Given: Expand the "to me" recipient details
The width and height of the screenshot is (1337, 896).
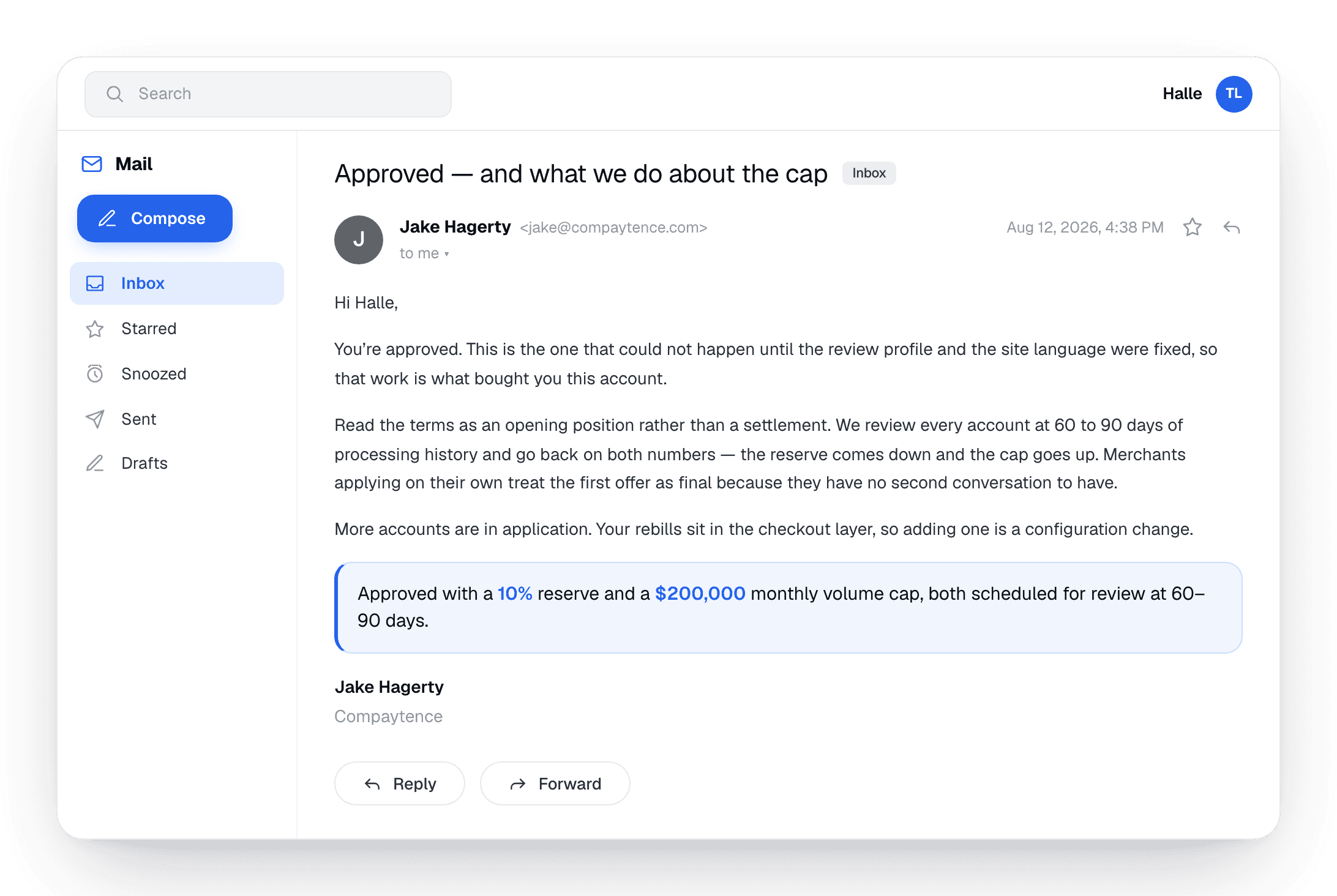Looking at the screenshot, I should (424, 253).
